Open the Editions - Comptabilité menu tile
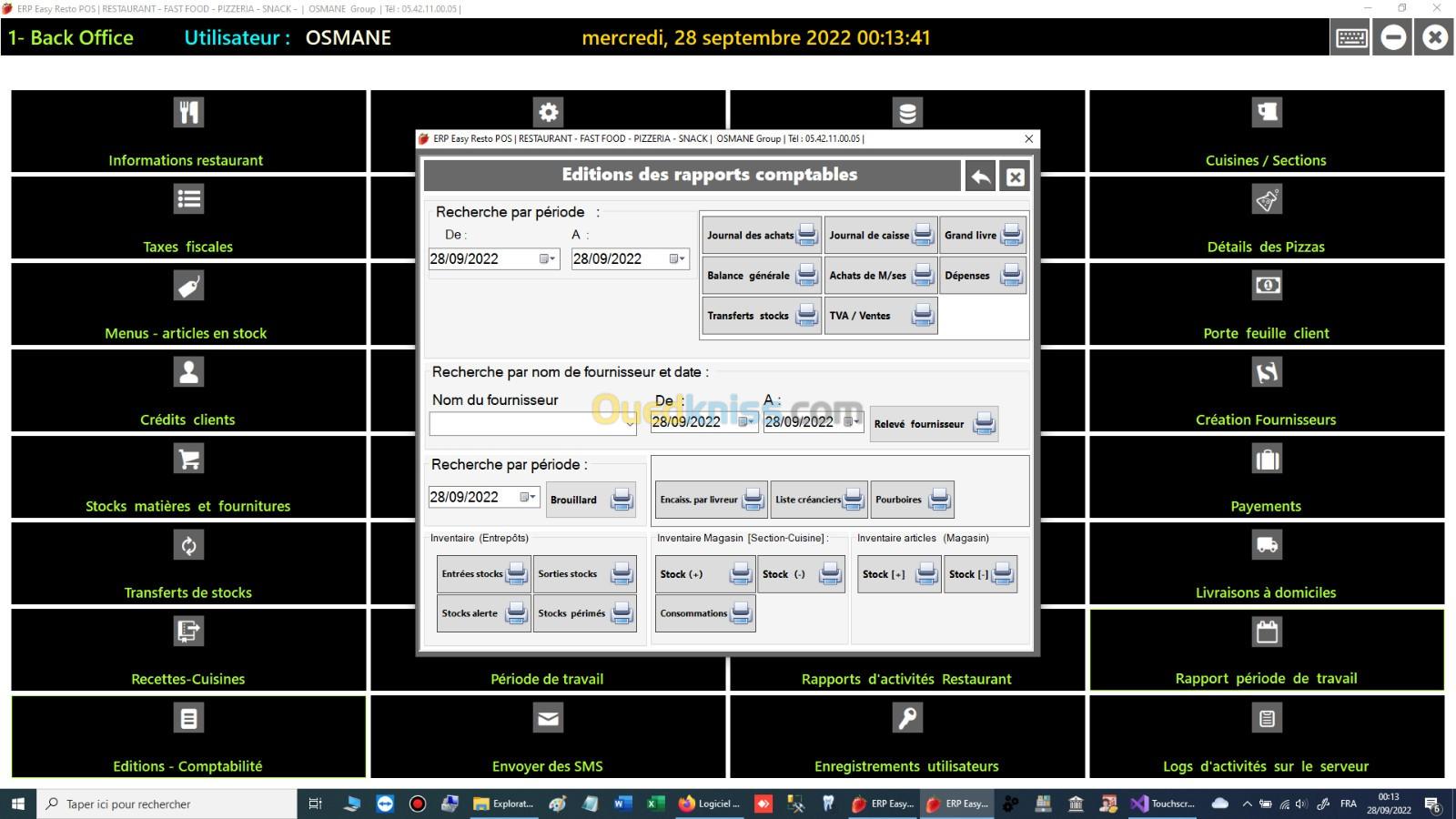The width and height of the screenshot is (1456, 819). (188, 736)
